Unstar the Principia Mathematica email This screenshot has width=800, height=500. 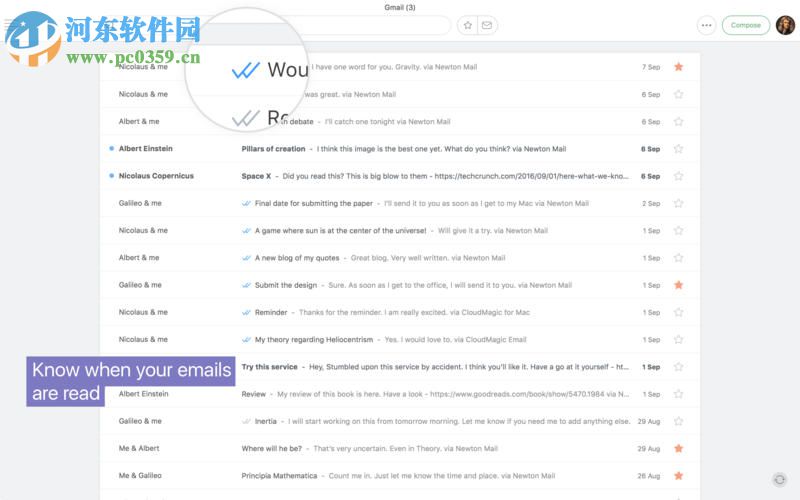click(678, 476)
